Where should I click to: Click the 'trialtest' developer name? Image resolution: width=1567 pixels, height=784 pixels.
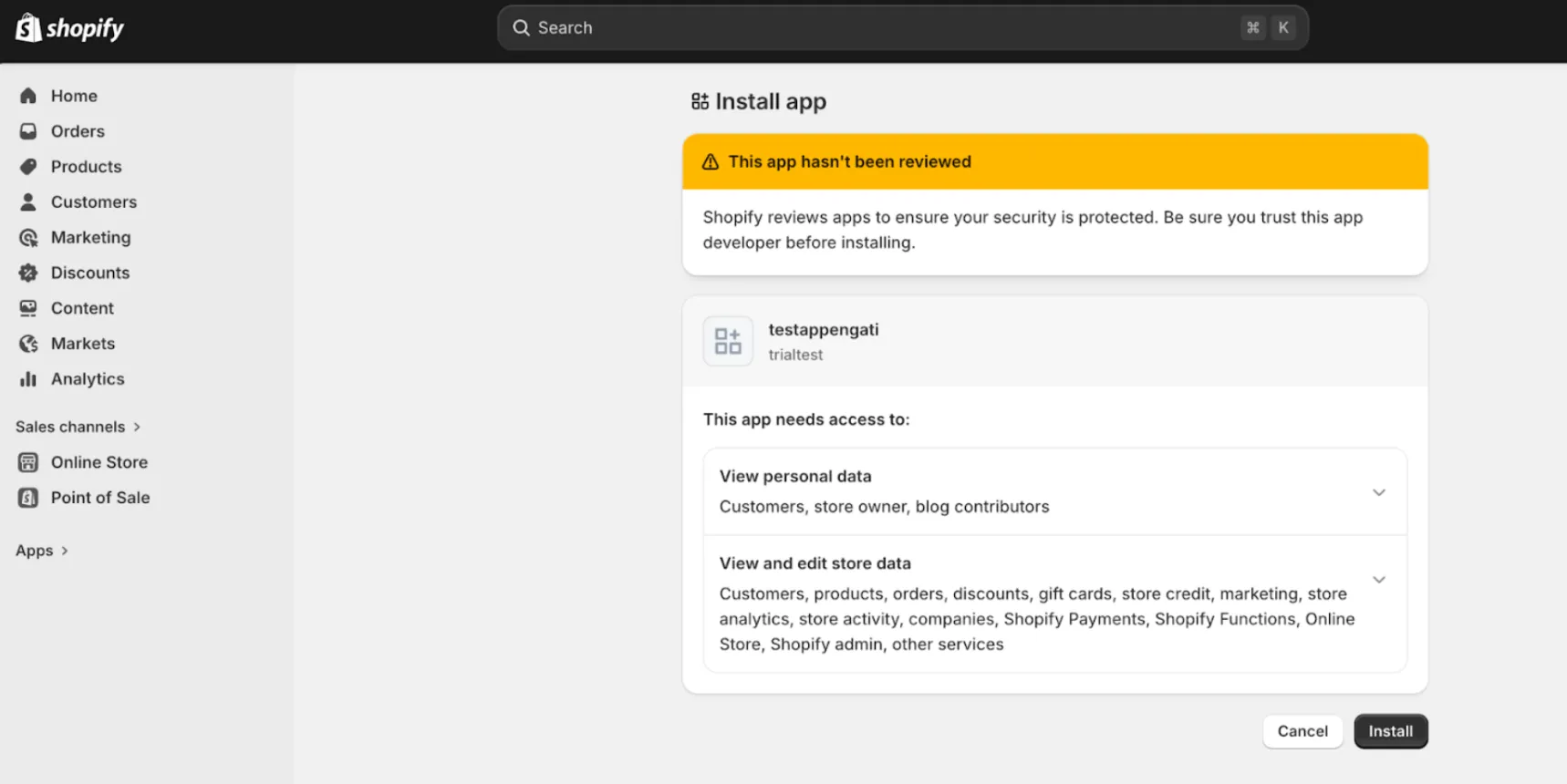point(795,355)
